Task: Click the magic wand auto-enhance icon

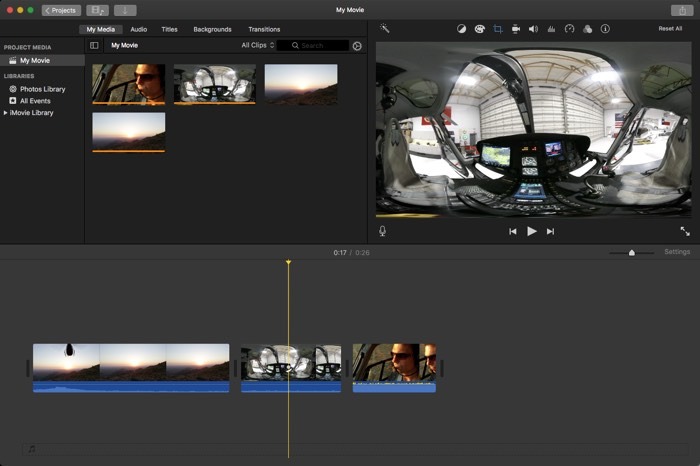Action: click(x=384, y=29)
